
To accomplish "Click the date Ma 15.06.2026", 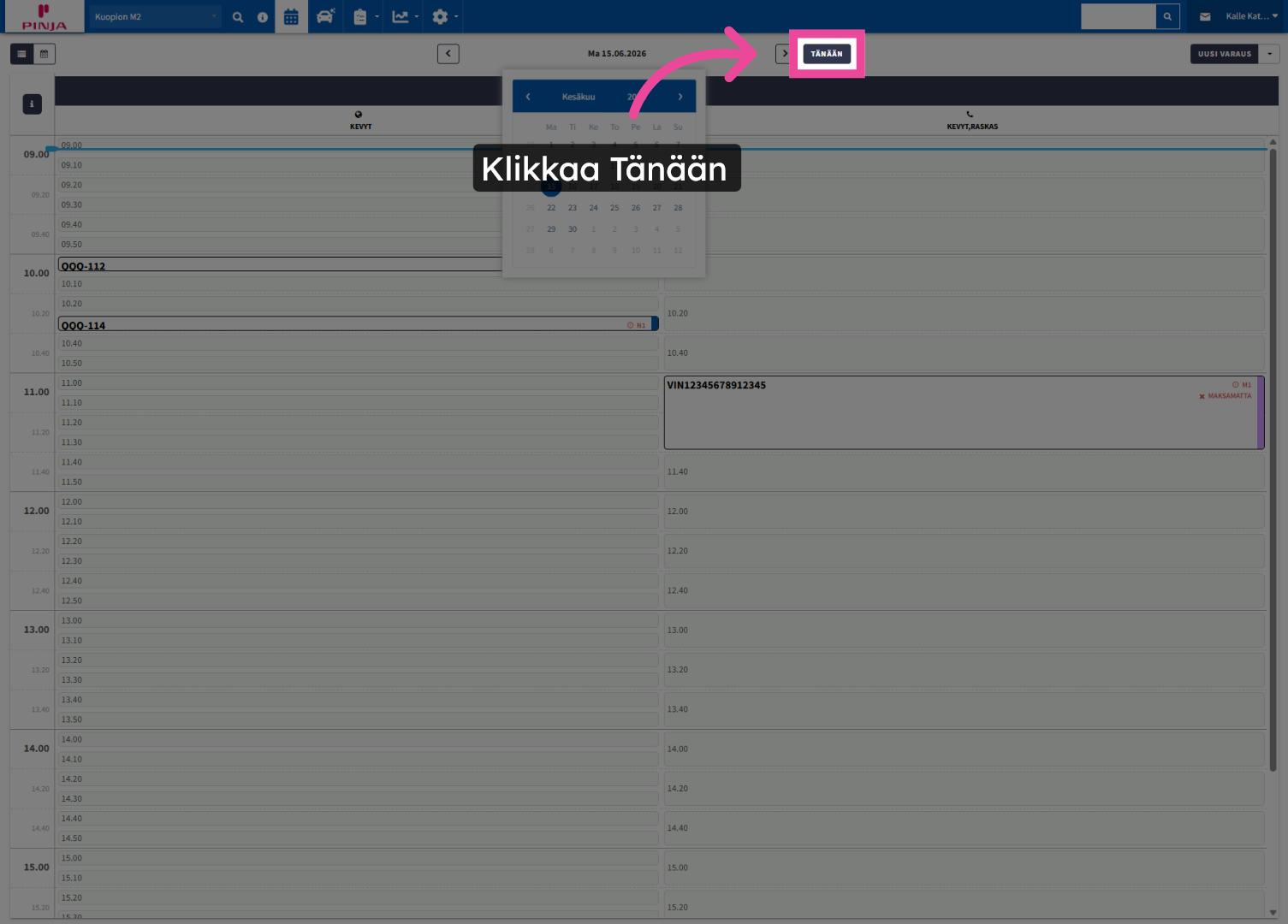I will [617, 54].
